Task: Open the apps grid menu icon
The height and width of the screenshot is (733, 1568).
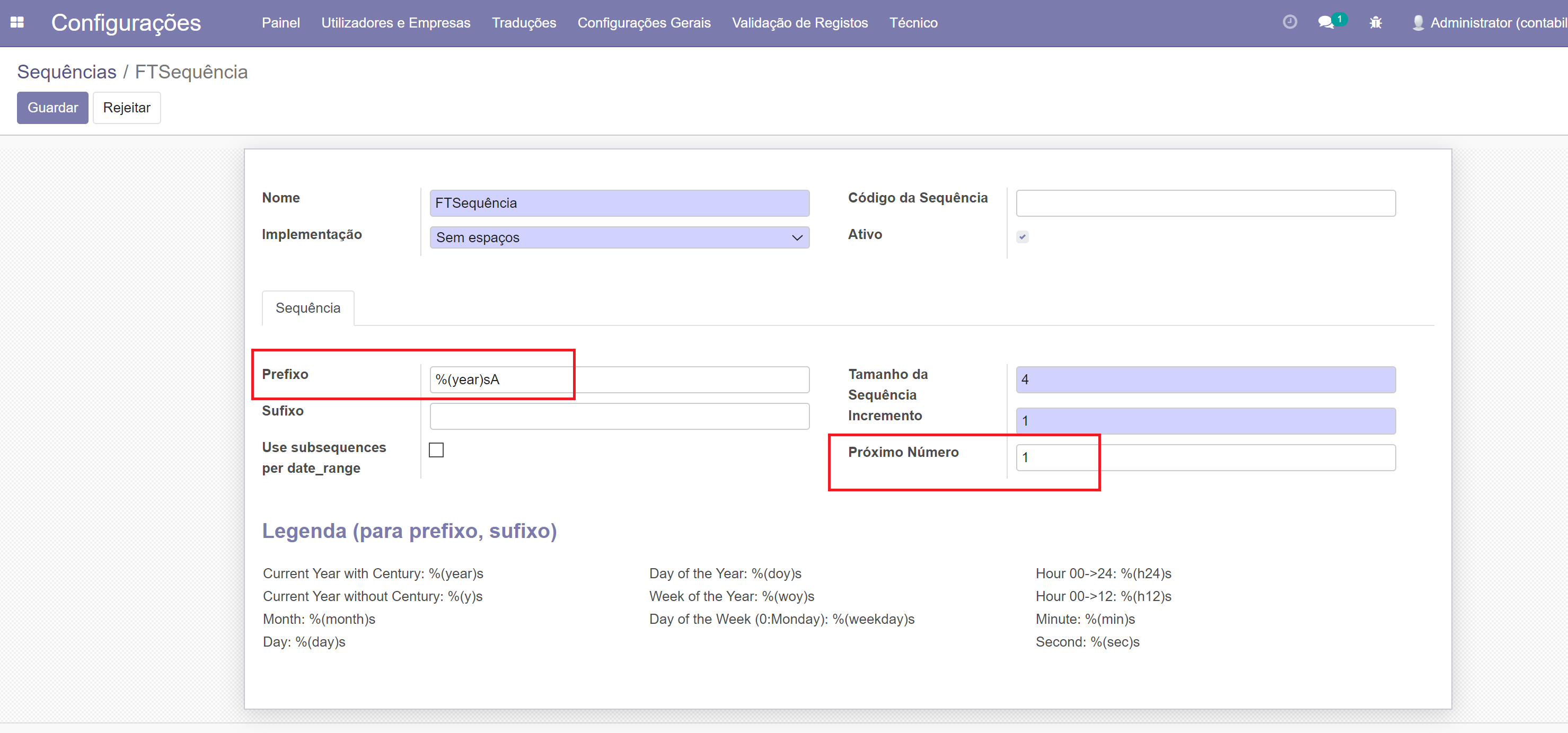Action: (17, 23)
